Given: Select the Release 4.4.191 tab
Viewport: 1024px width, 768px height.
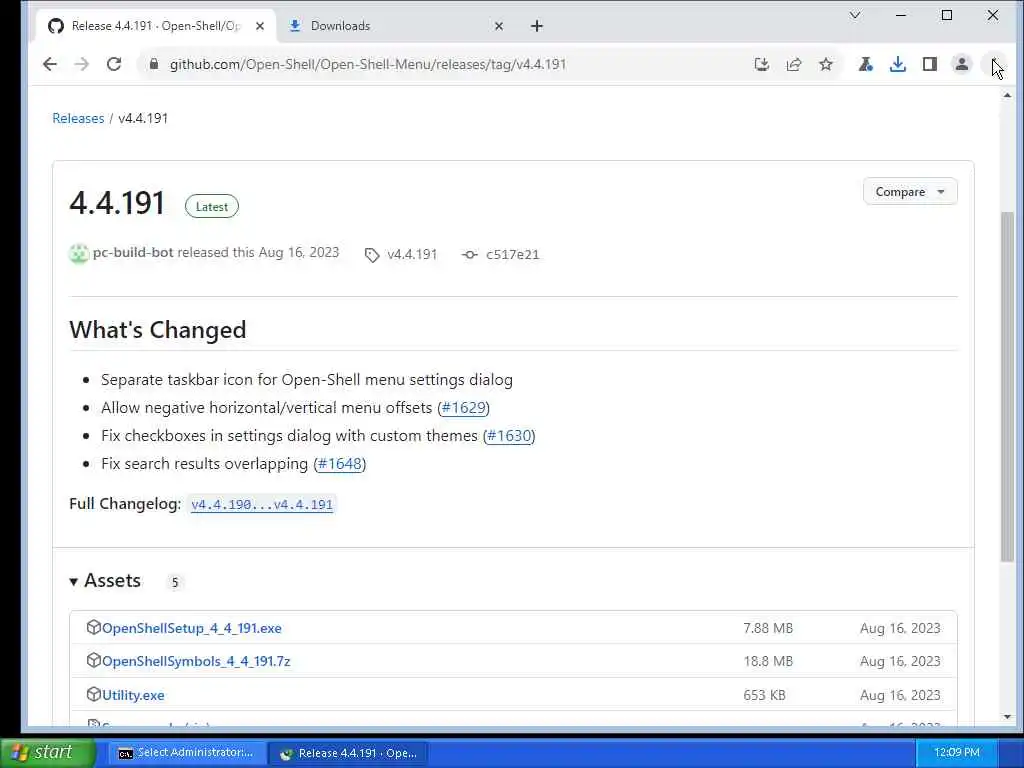Looking at the screenshot, I should point(157,26).
